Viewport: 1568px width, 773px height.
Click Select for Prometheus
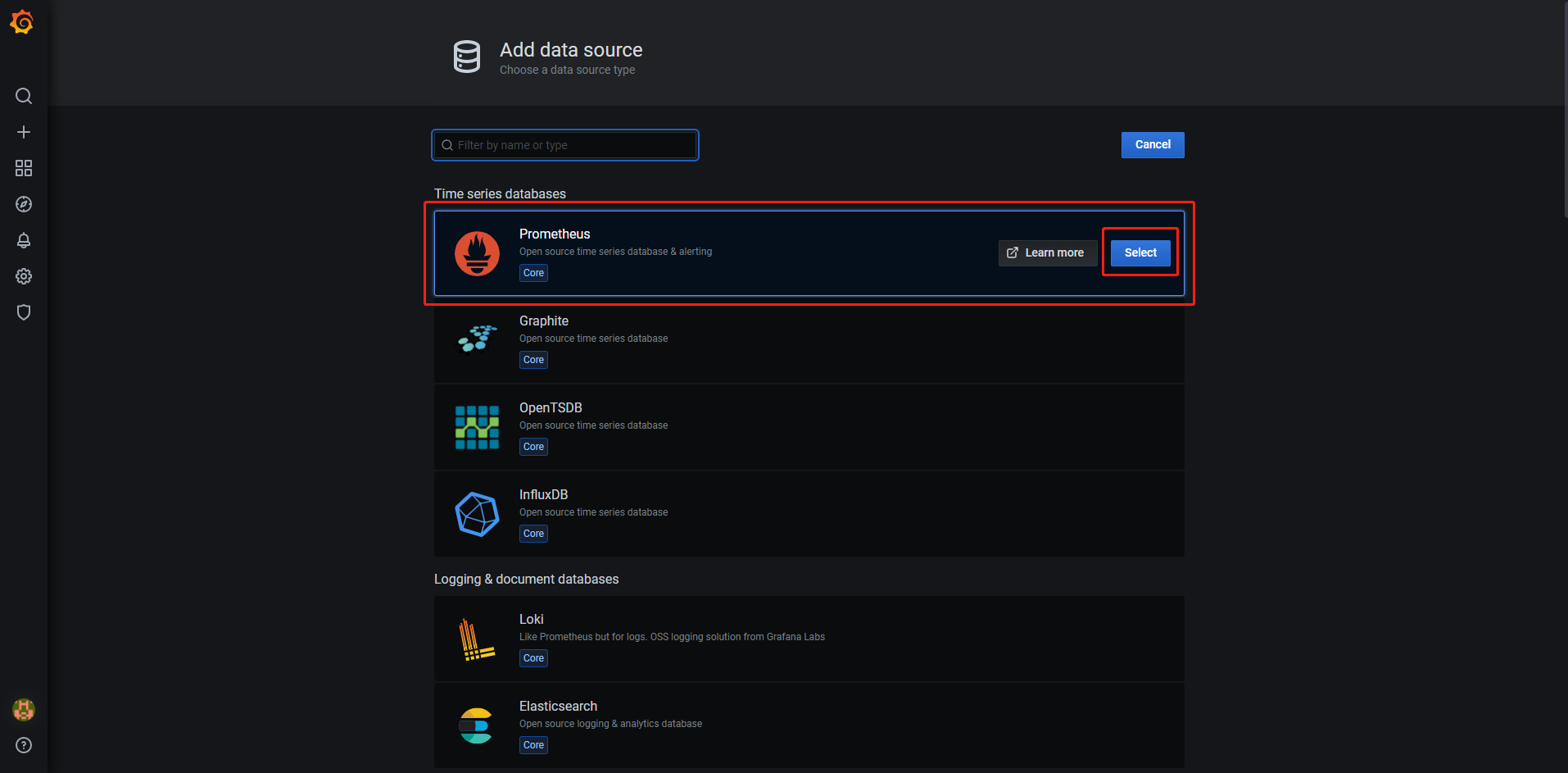(x=1140, y=252)
